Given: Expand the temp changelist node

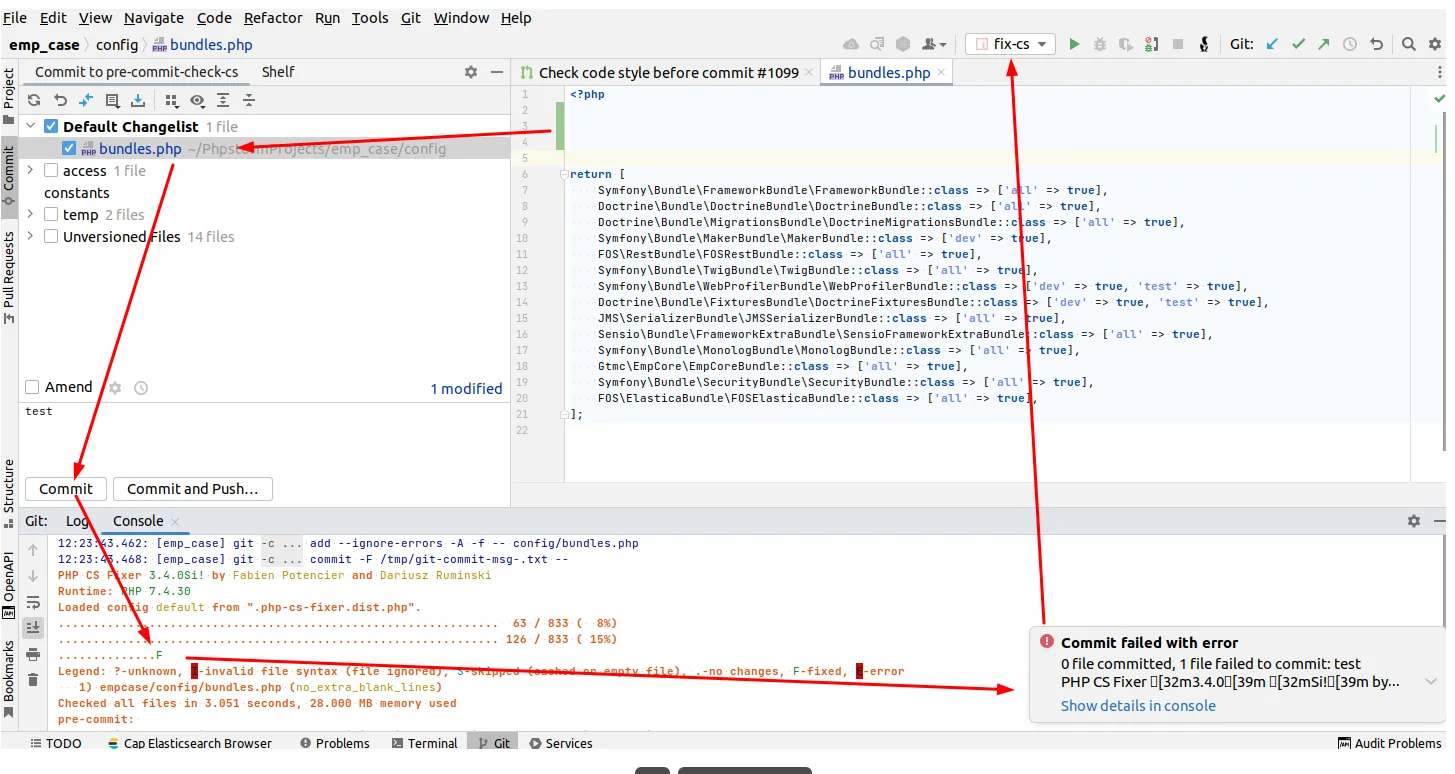Looking at the screenshot, I should click(31, 215).
